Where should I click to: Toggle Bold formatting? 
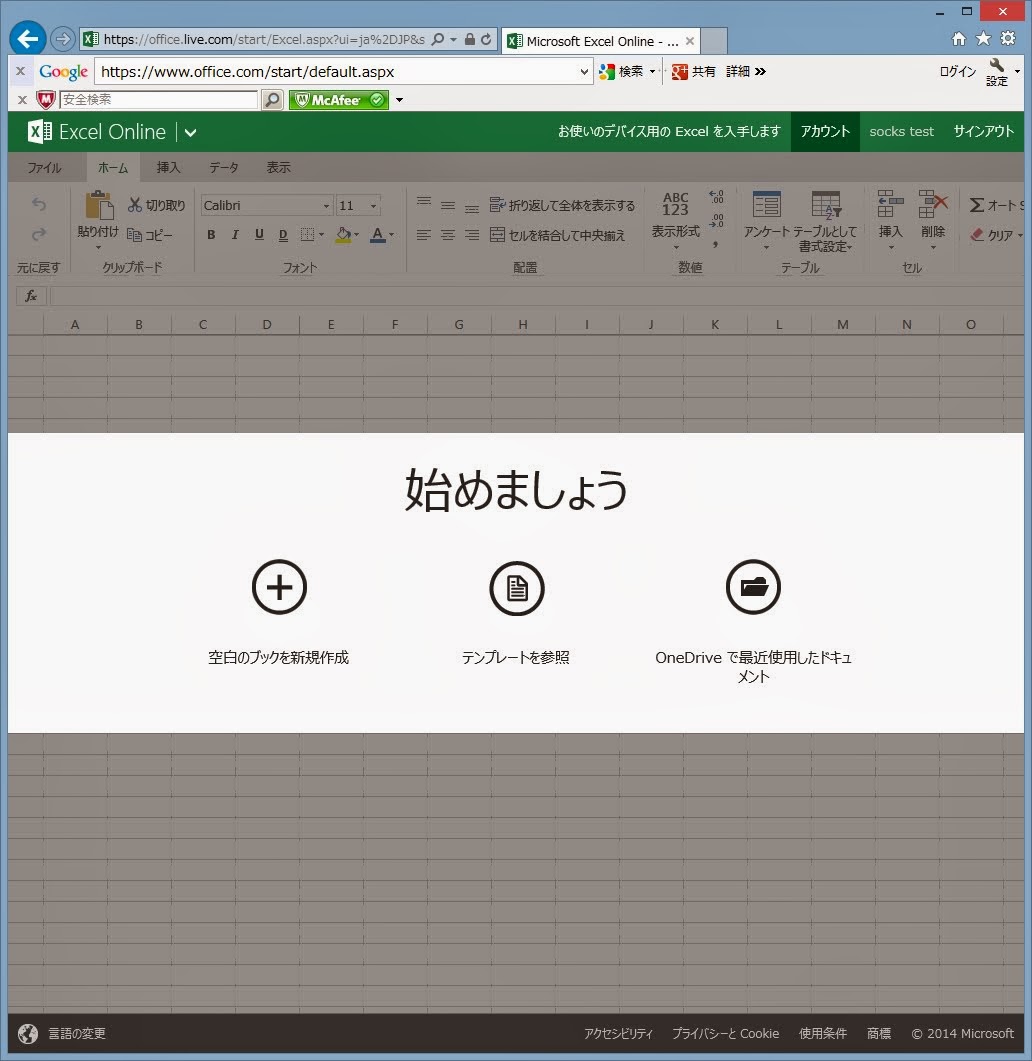(x=211, y=235)
